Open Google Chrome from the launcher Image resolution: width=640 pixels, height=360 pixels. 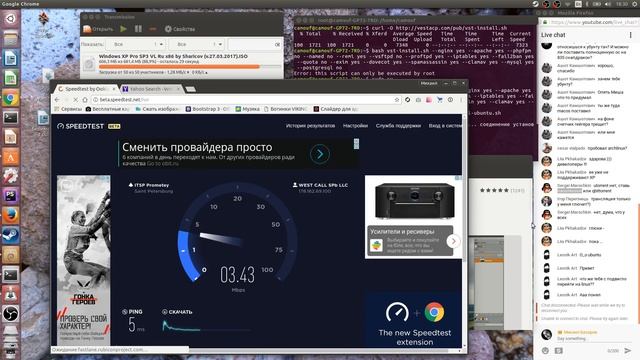[x=10, y=98]
